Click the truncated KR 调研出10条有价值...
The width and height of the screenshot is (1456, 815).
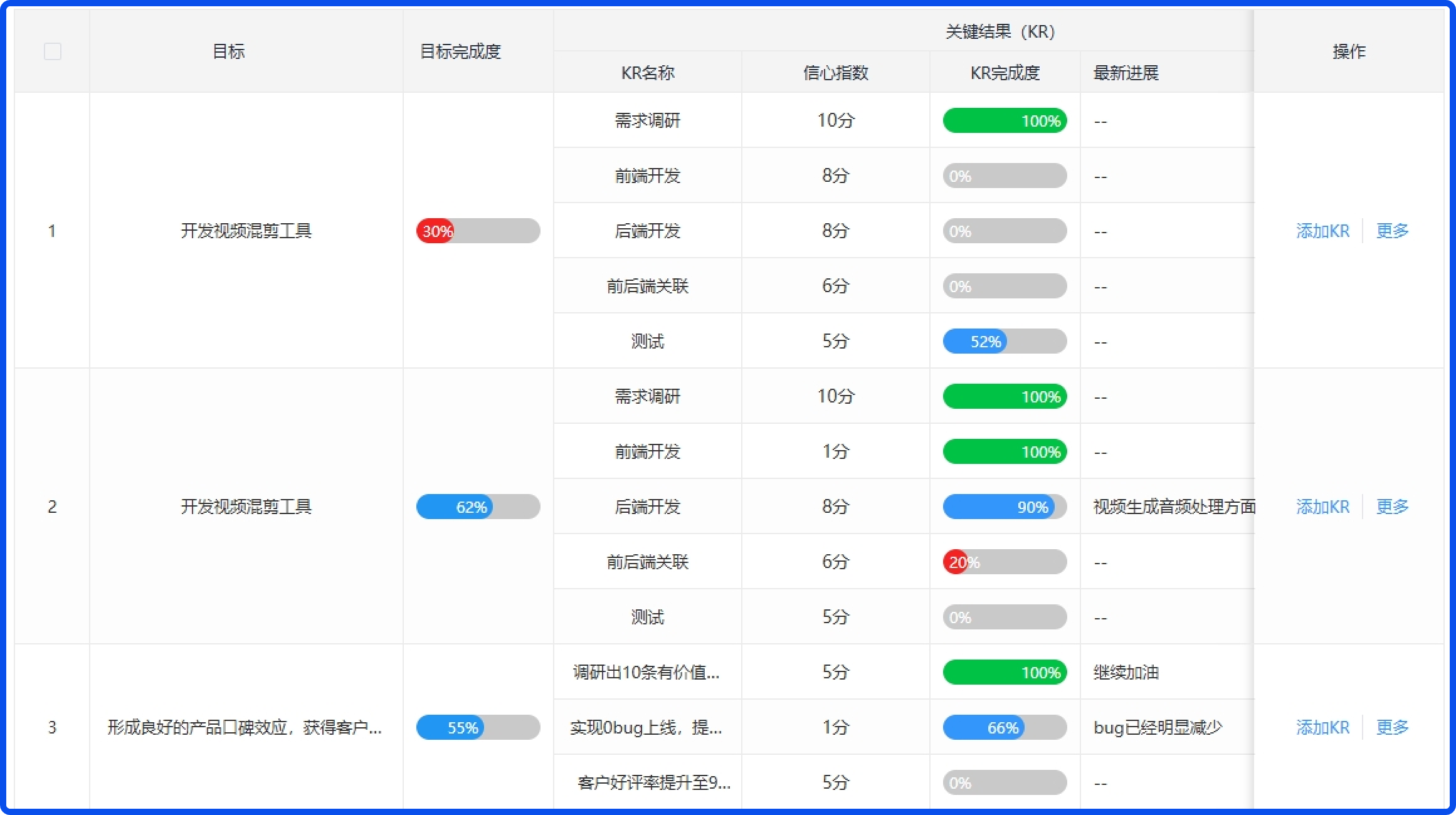point(647,672)
